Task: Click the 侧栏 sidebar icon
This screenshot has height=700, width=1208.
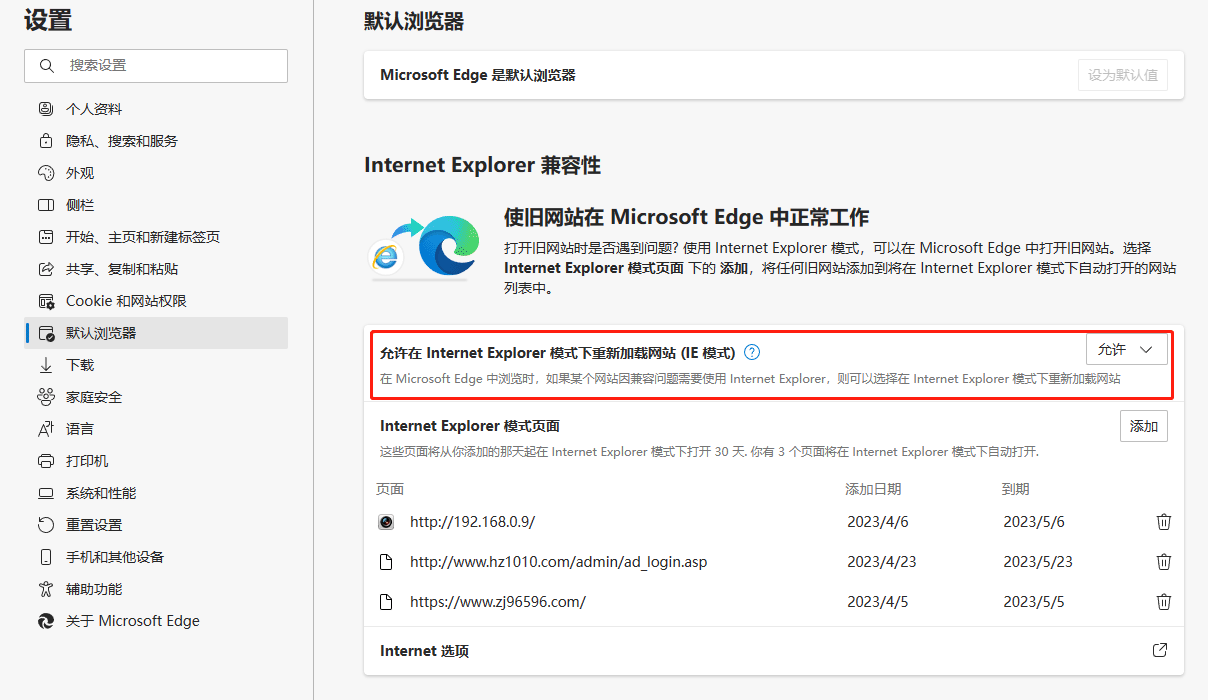Action: click(45, 205)
